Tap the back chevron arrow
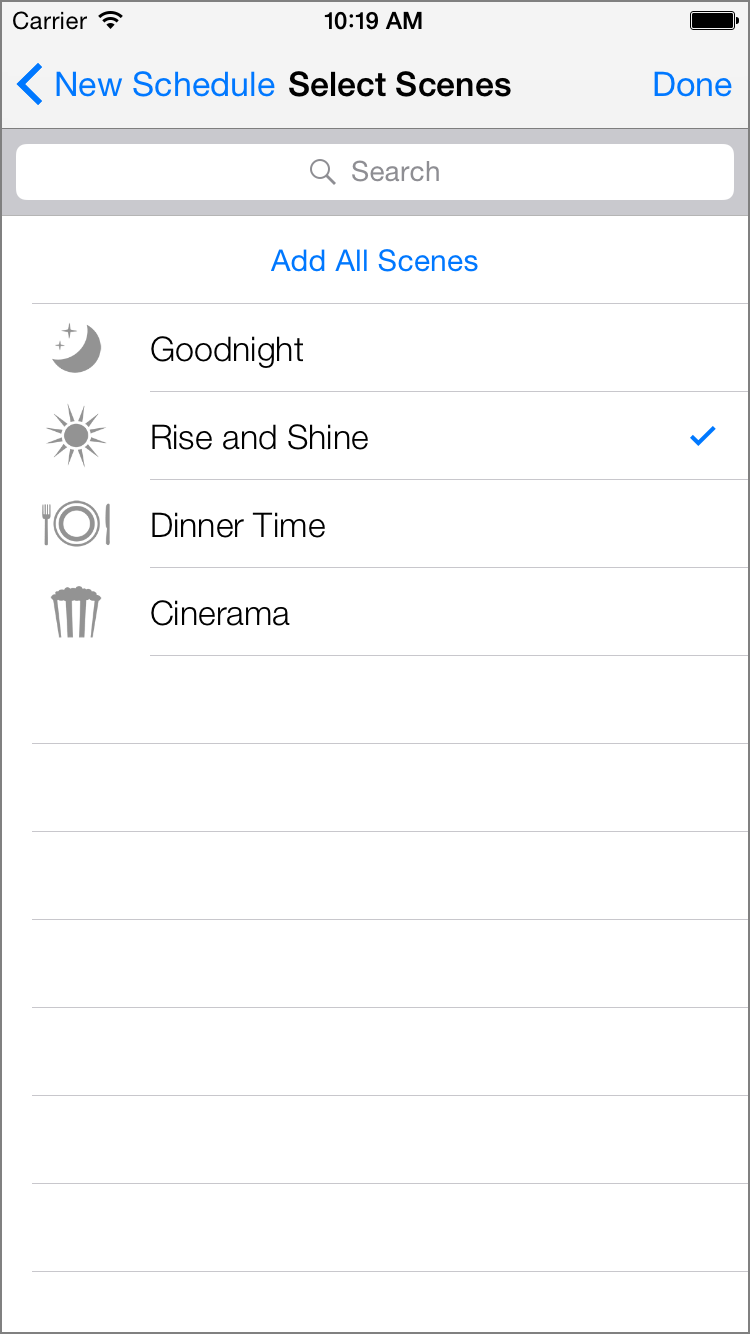750x1334 pixels. [x=30, y=85]
